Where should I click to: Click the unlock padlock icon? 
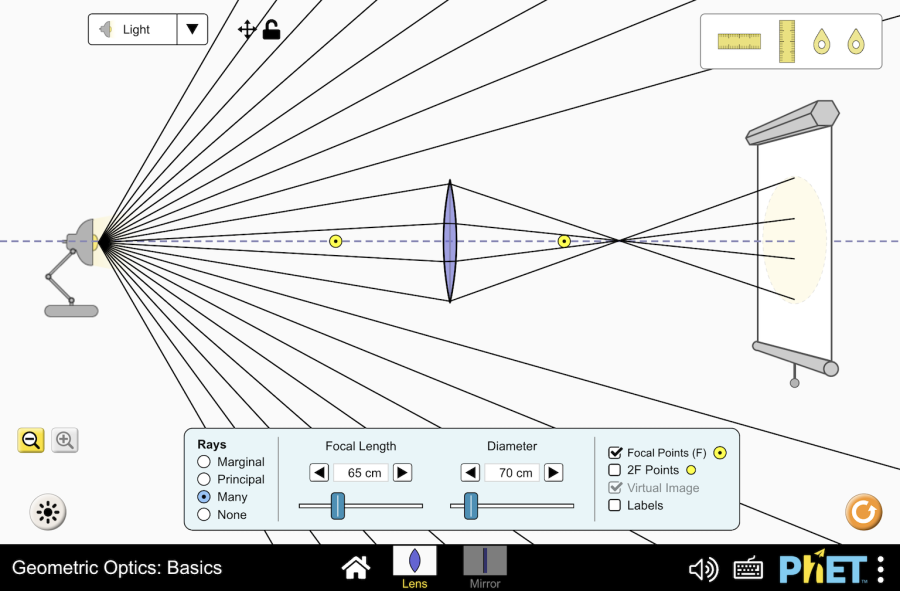(x=271, y=30)
